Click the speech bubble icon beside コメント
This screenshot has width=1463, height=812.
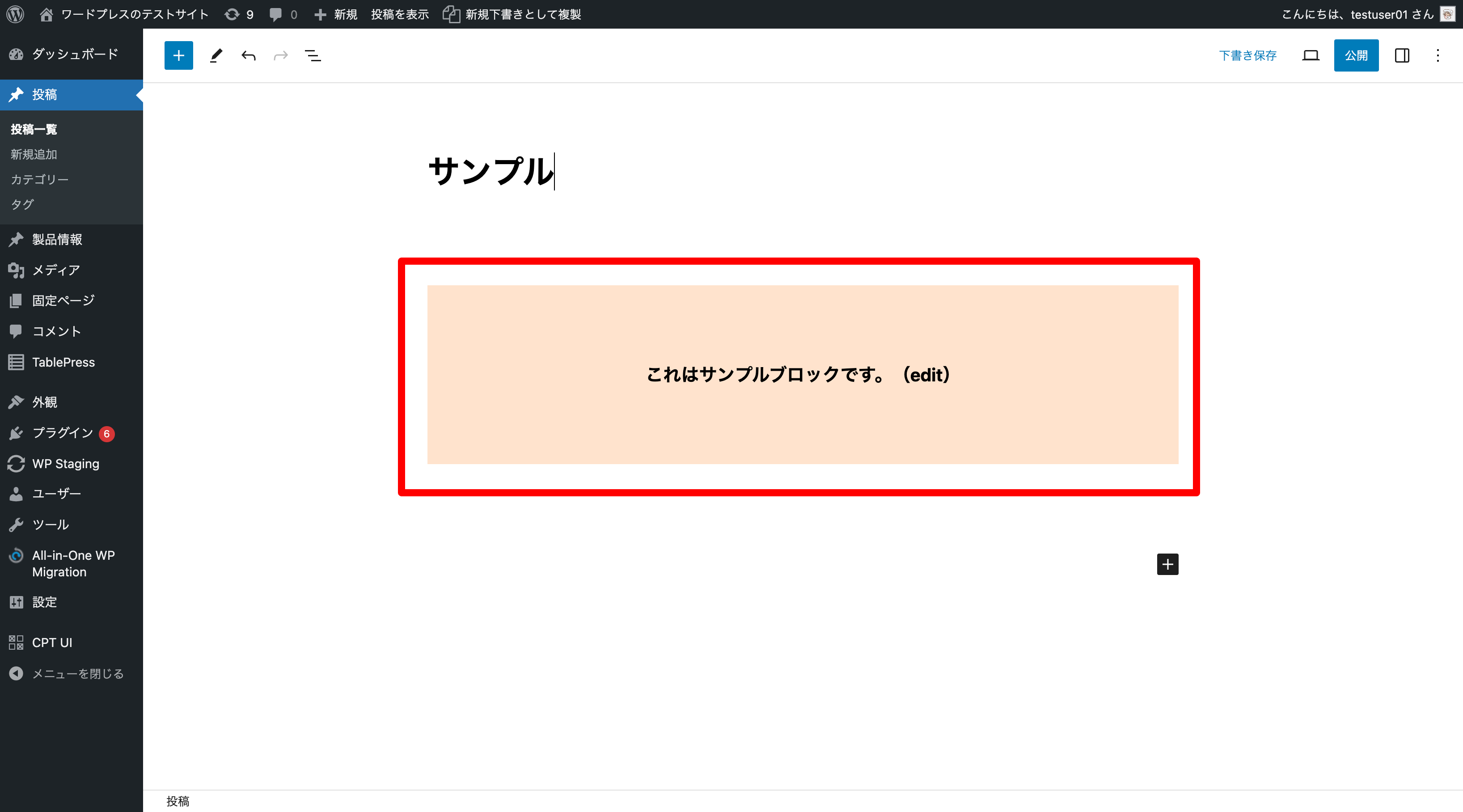pos(16,331)
